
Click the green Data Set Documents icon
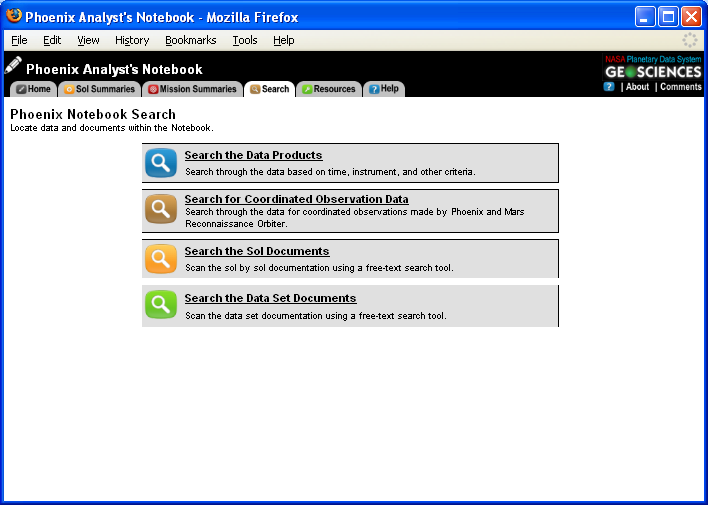161,305
